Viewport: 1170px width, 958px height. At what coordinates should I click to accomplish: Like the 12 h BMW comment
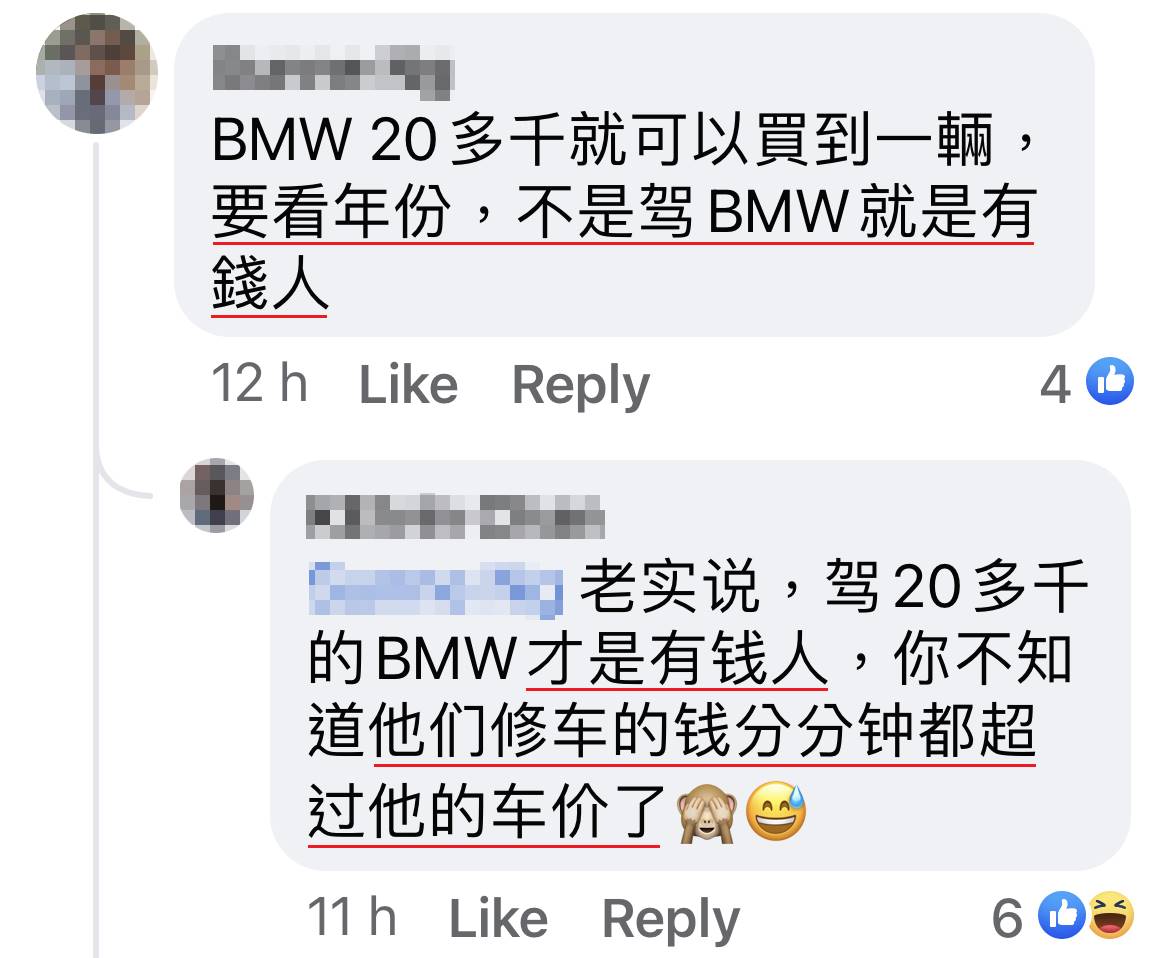coord(408,385)
